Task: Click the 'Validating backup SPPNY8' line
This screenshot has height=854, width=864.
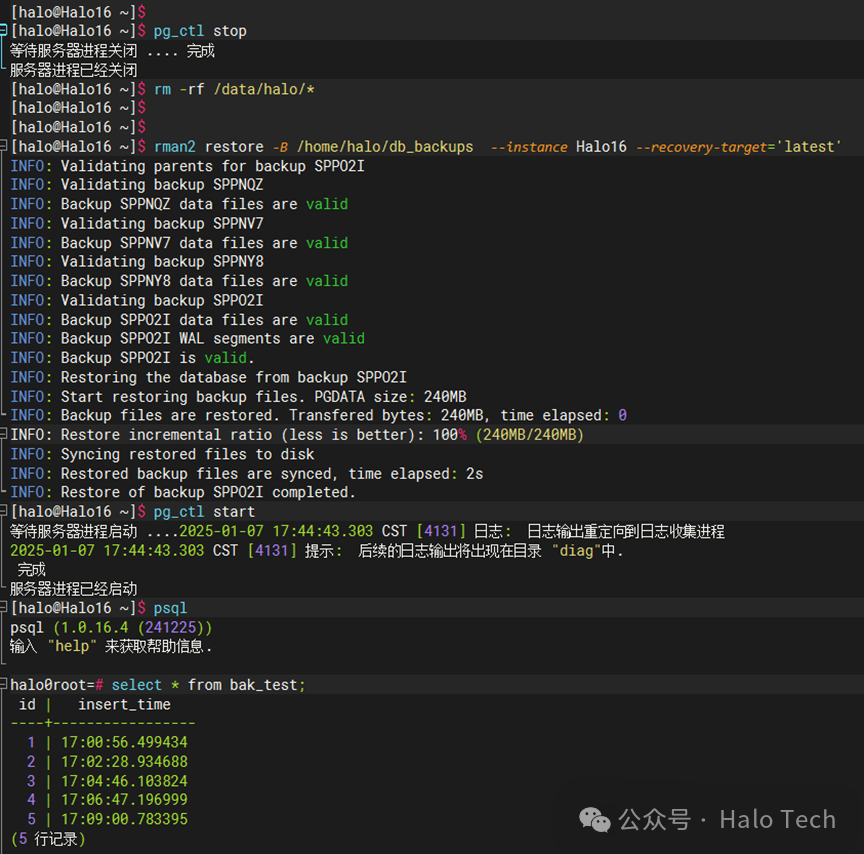Action: (x=137, y=261)
